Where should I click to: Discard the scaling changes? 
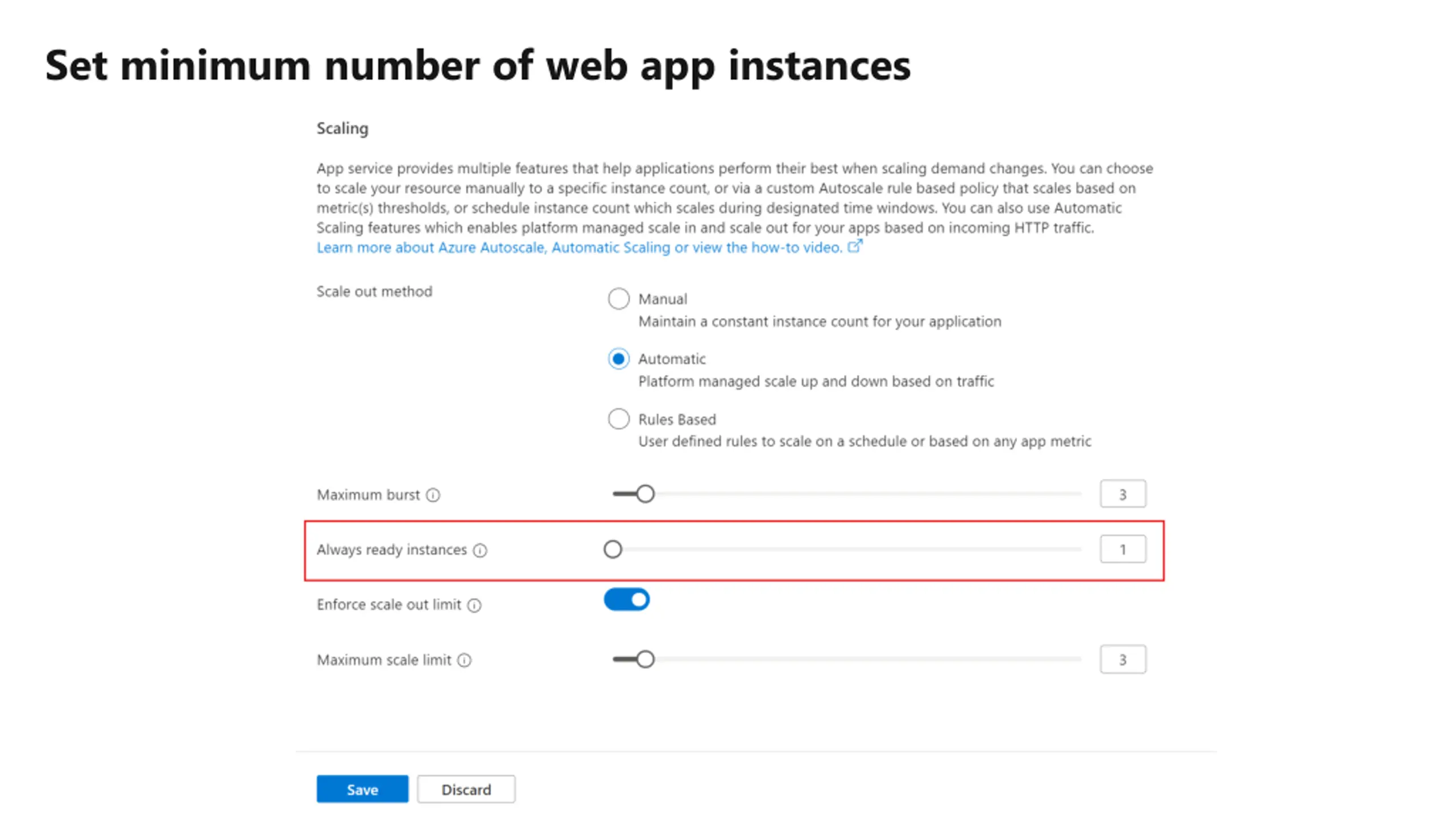point(466,789)
